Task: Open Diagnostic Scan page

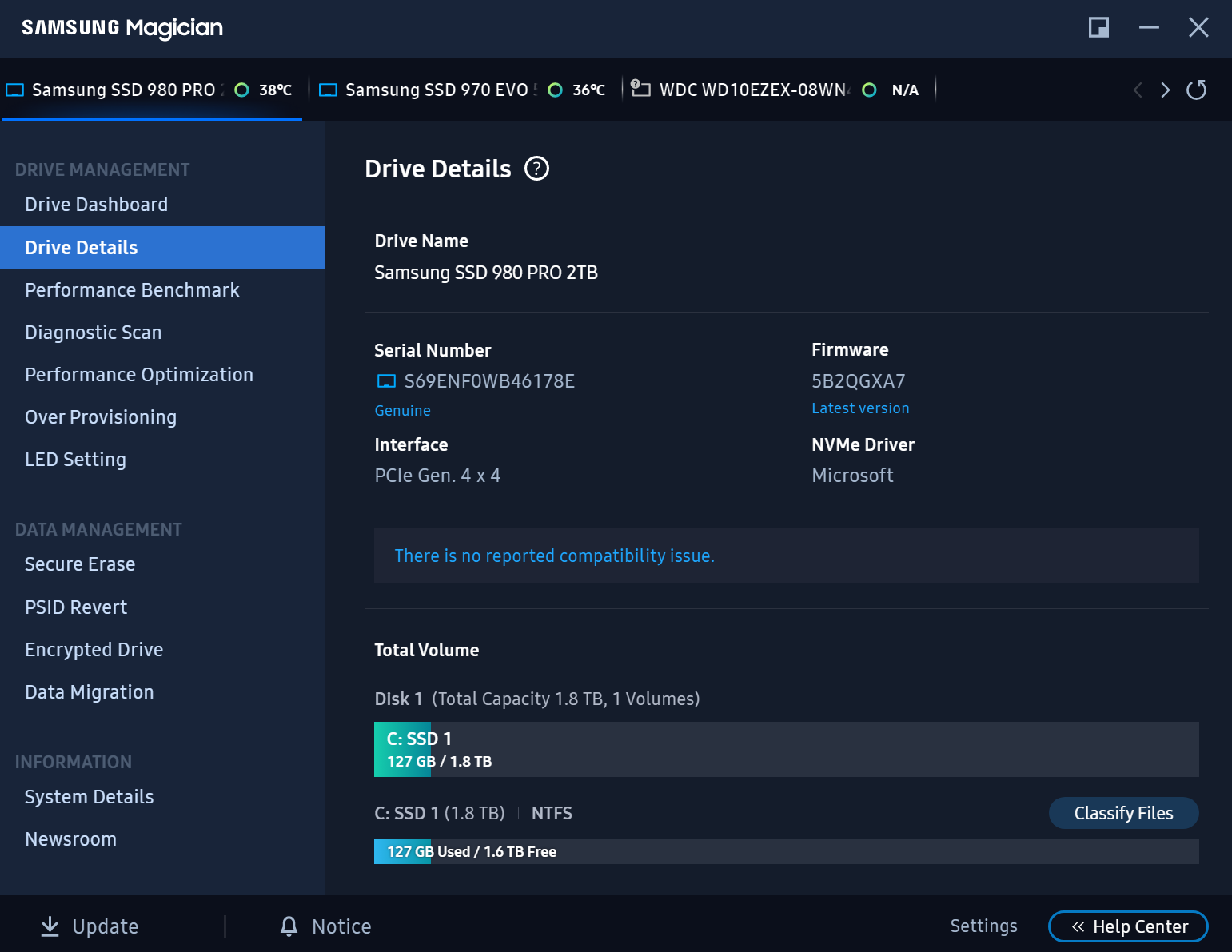Action: [162, 332]
